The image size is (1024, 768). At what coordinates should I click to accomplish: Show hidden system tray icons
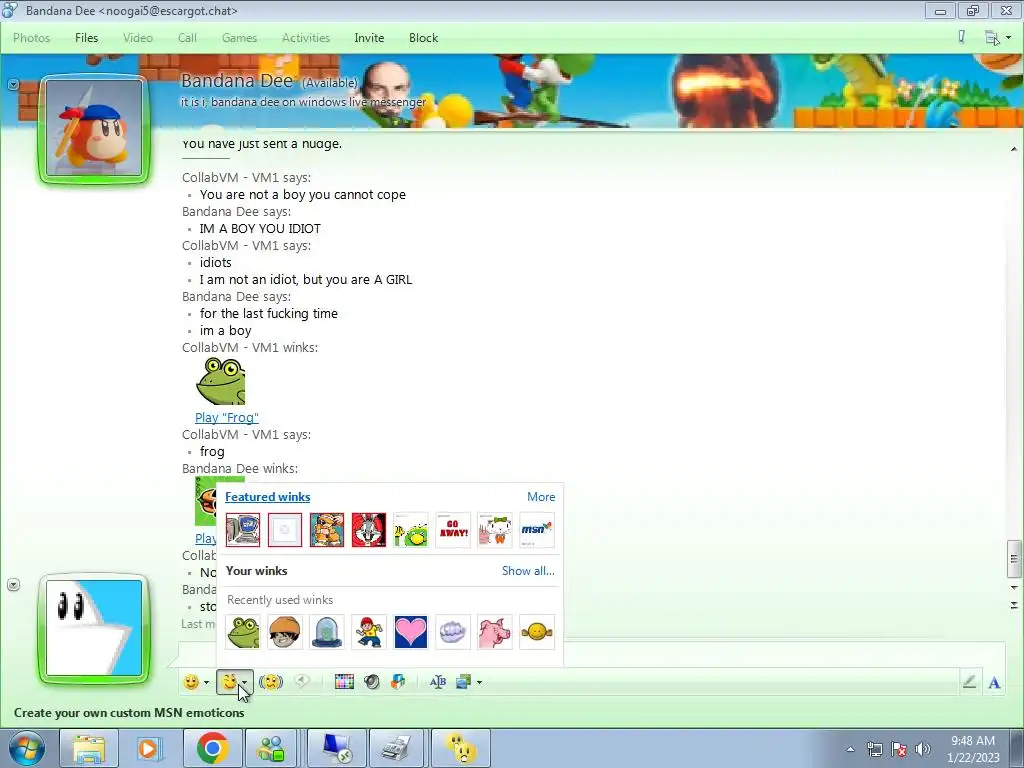click(x=850, y=749)
